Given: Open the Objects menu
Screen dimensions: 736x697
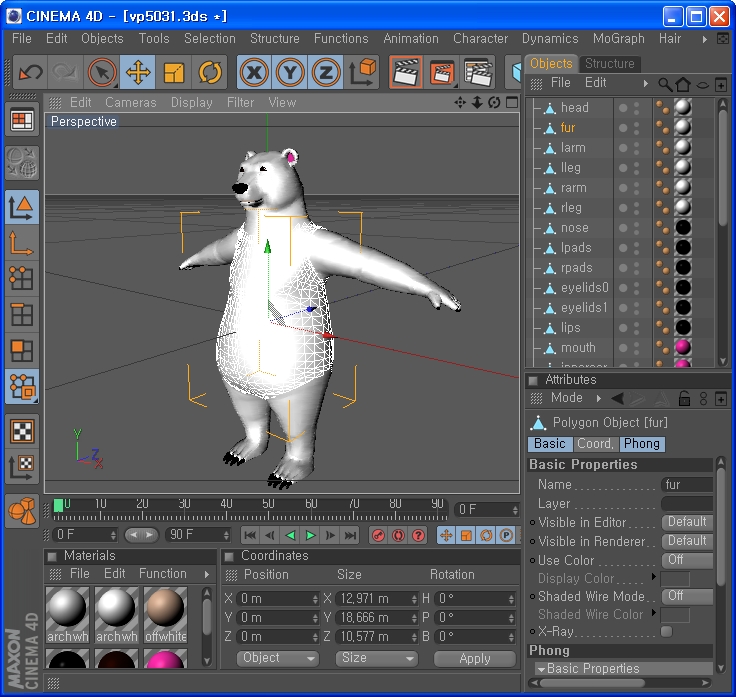Looking at the screenshot, I should (x=102, y=38).
